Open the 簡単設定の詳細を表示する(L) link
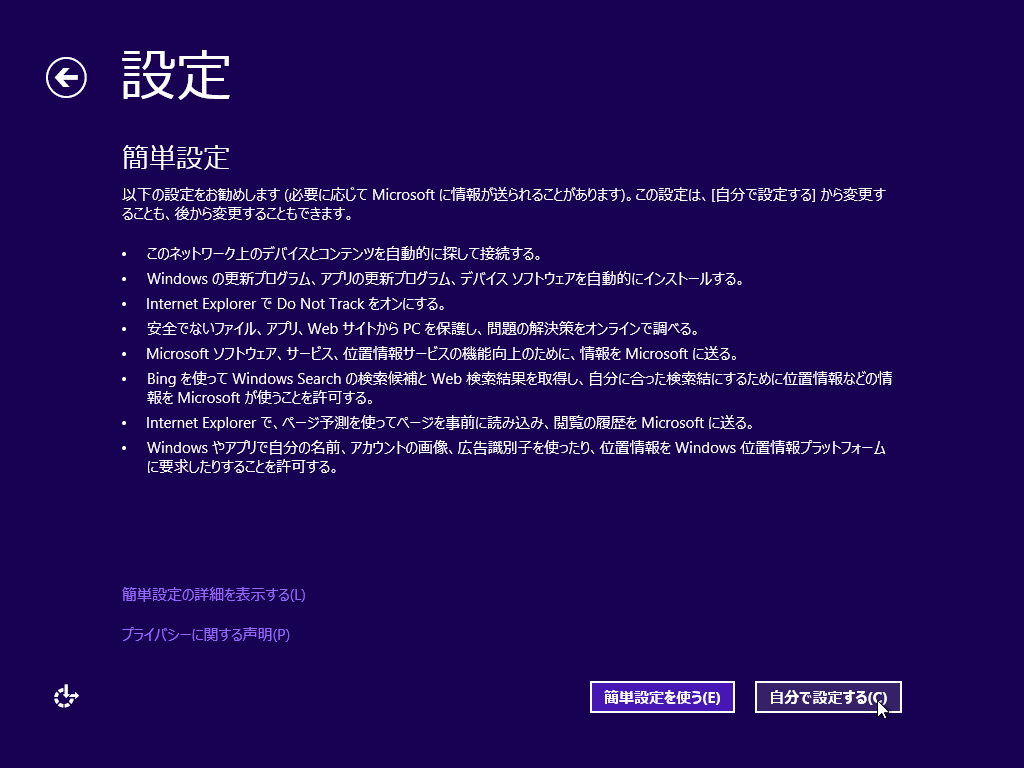 pos(214,594)
